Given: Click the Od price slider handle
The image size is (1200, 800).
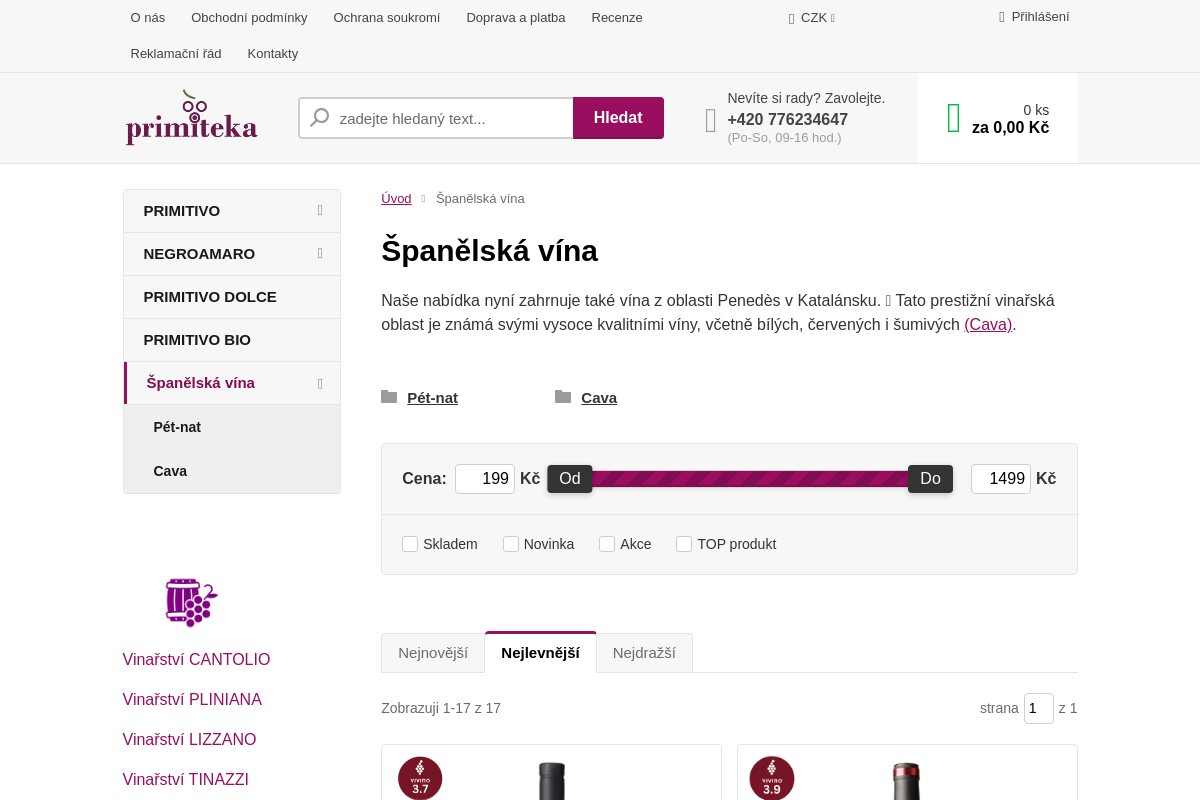Looking at the screenshot, I should coord(570,479).
